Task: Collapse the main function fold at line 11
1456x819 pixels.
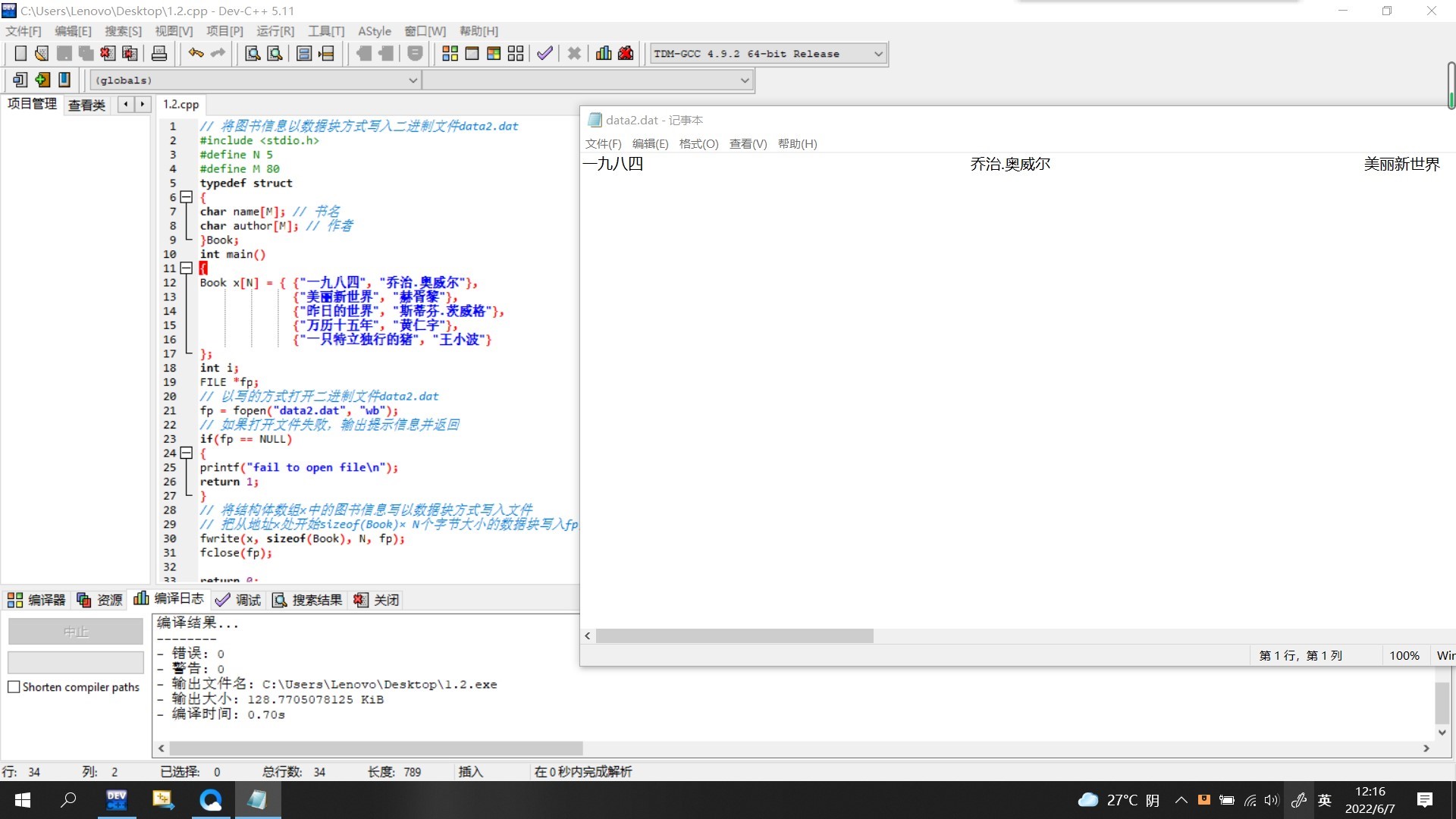Action: pos(187,268)
